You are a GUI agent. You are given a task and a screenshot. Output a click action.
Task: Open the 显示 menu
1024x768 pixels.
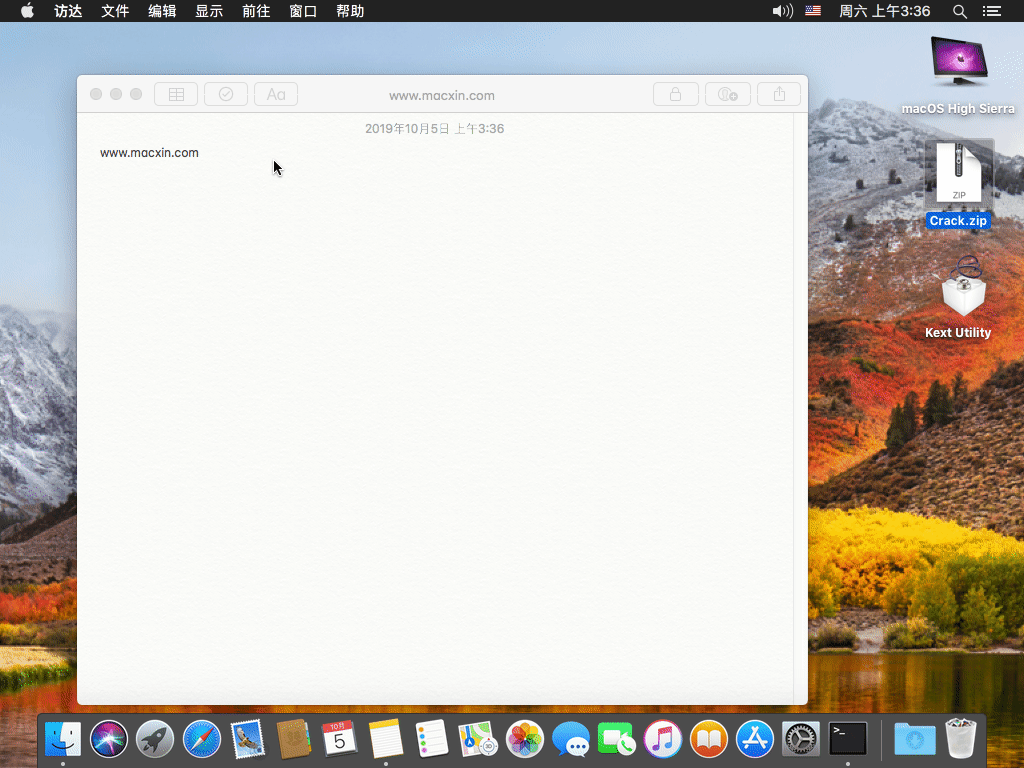(x=209, y=11)
